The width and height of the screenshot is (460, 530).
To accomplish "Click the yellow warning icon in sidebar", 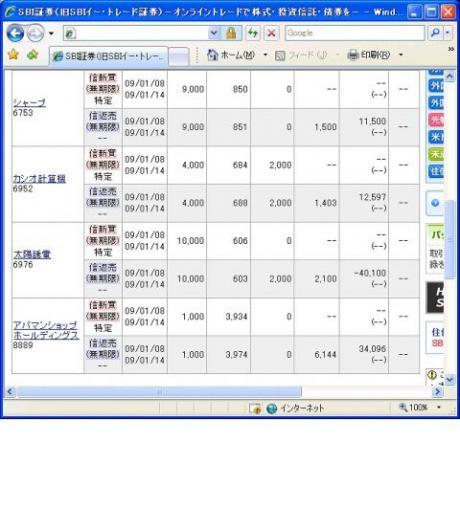I will pos(432,375).
